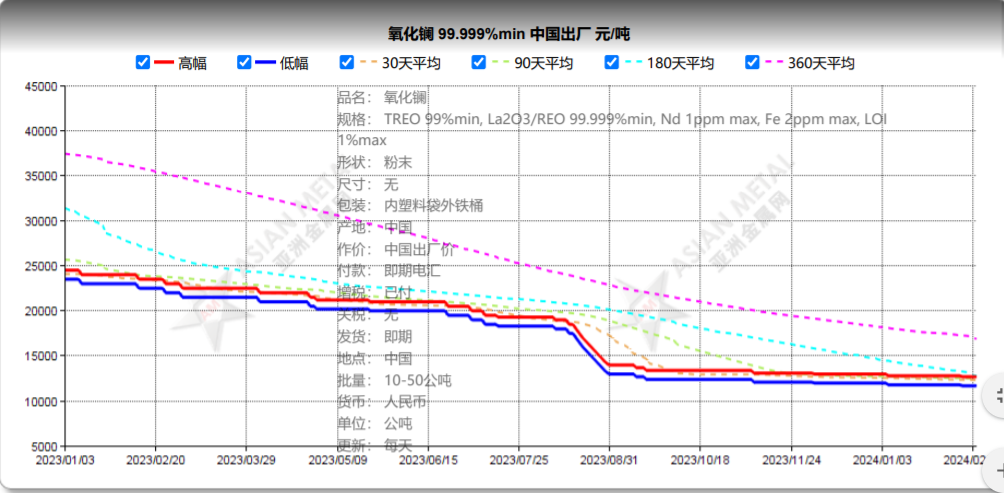Click the 2023/08/31 date label on x-axis
The height and width of the screenshot is (493, 1004).
pyautogui.click(x=609, y=460)
